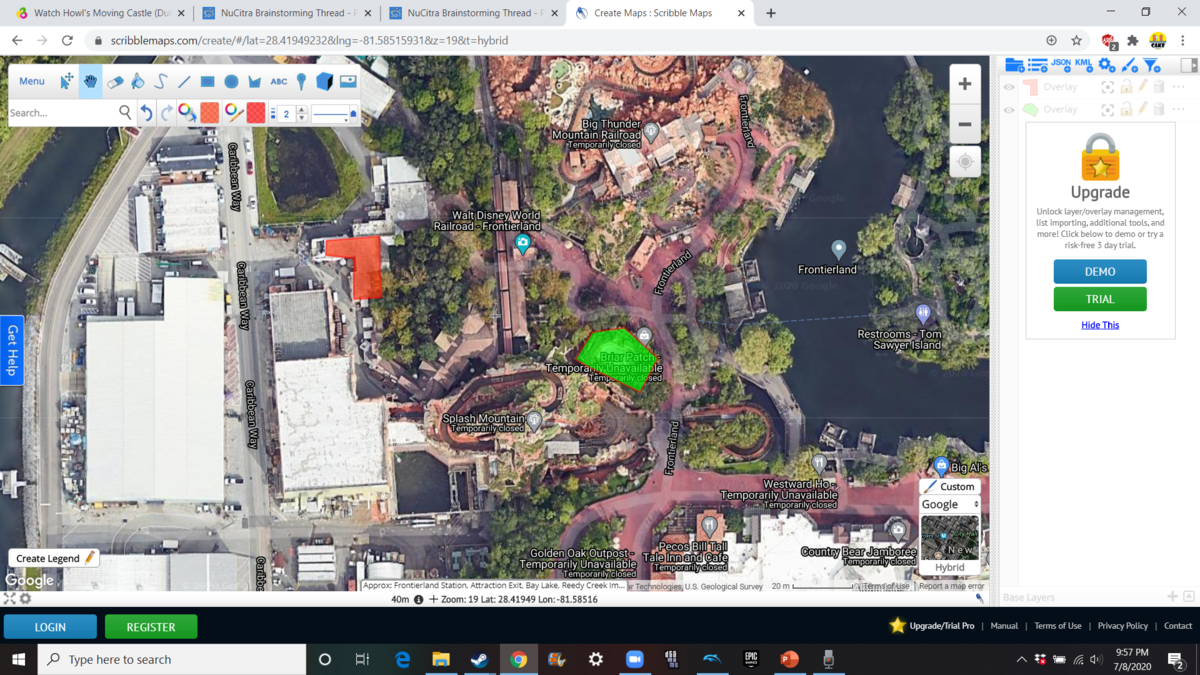Choose the paint bucket fill tool
Image resolution: width=1200 pixels, height=675 pixels.
pos(138,82)
